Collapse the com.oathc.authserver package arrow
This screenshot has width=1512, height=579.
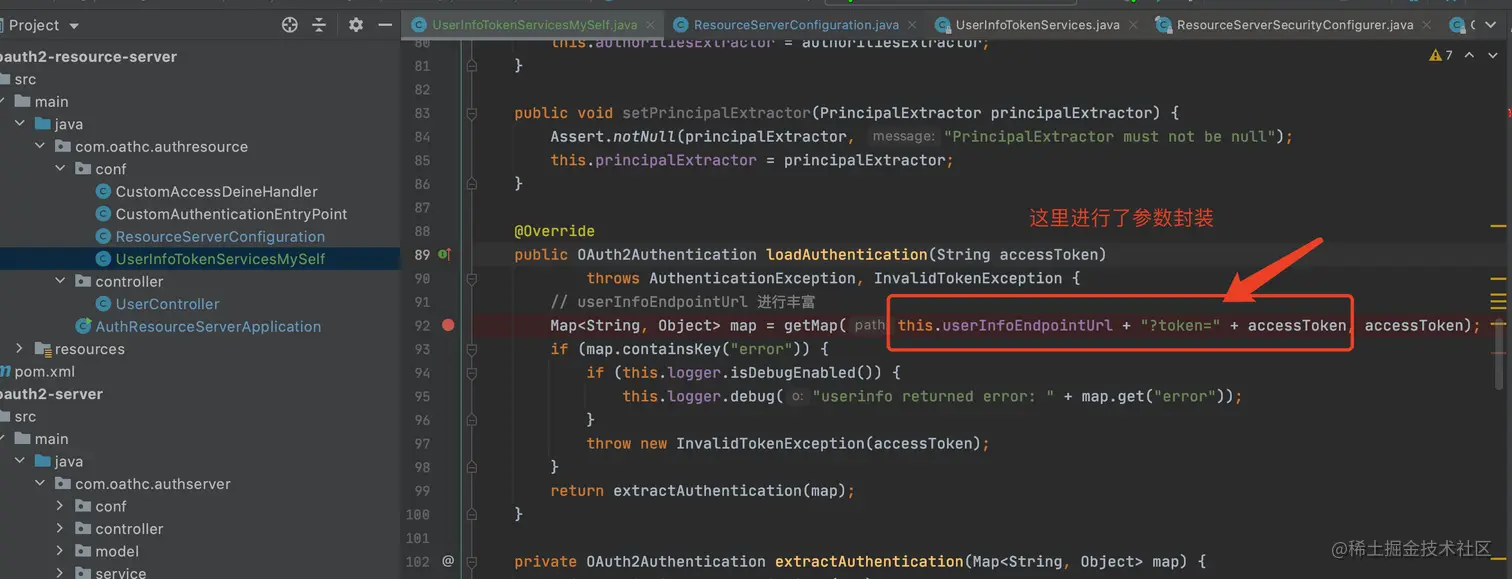click(40, 484)
